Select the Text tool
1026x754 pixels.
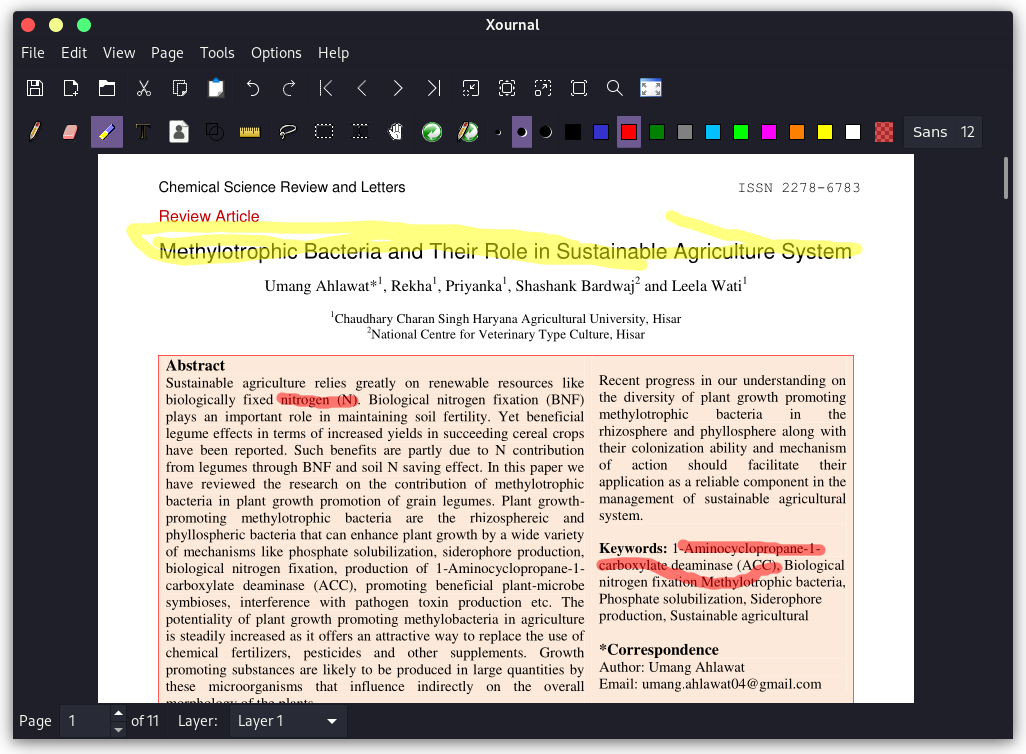143,132
